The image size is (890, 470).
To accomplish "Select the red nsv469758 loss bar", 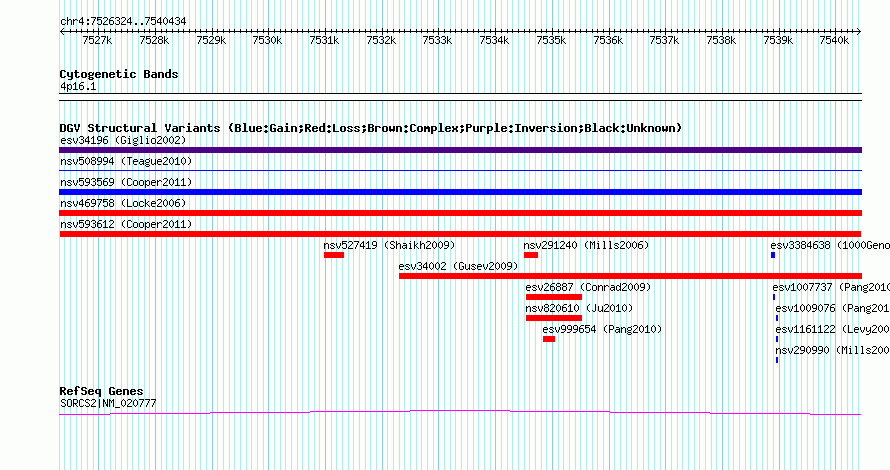I will click(x=460, y=213).
